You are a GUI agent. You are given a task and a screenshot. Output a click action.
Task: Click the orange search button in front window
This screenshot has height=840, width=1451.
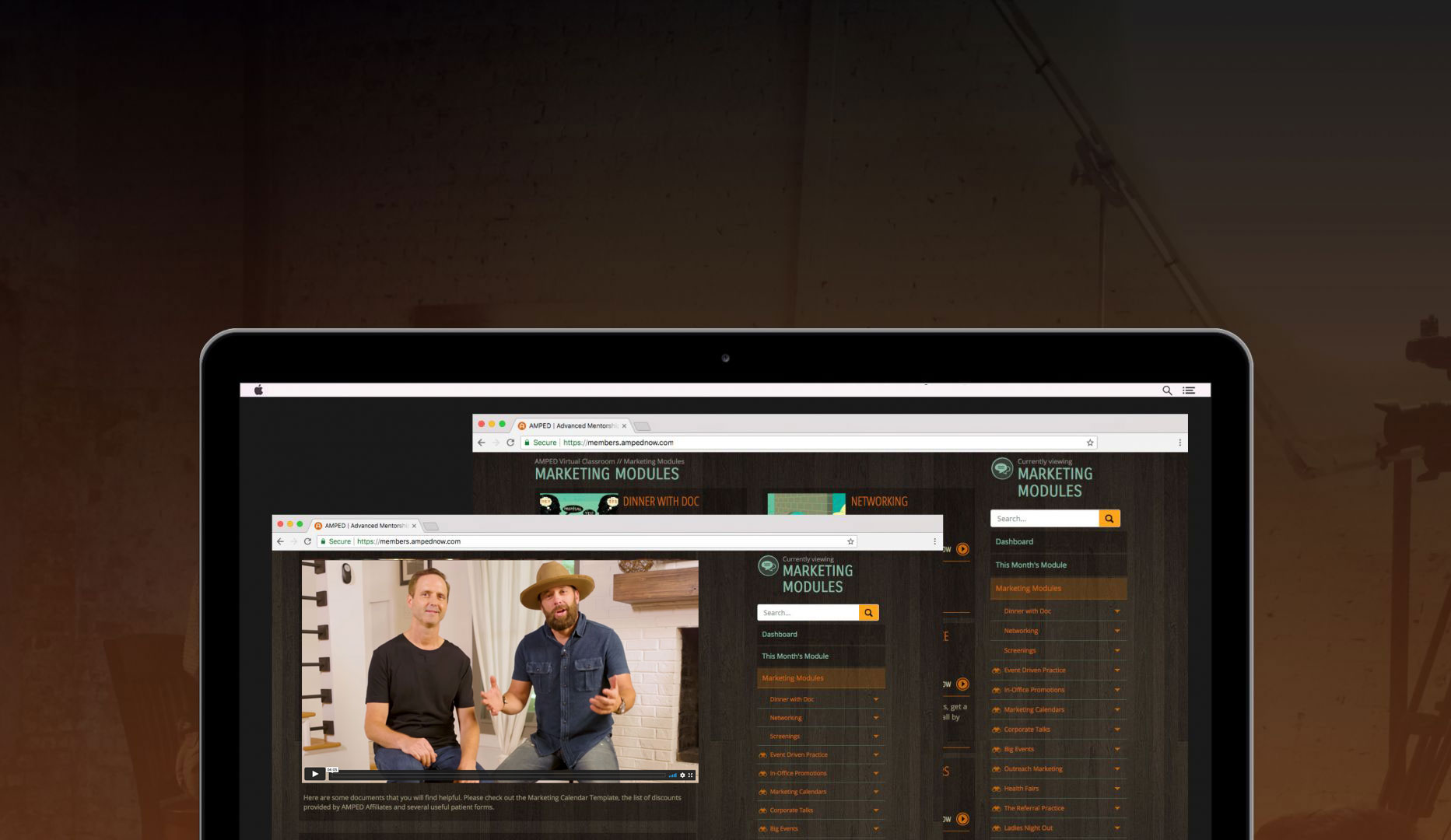(868, 613)
